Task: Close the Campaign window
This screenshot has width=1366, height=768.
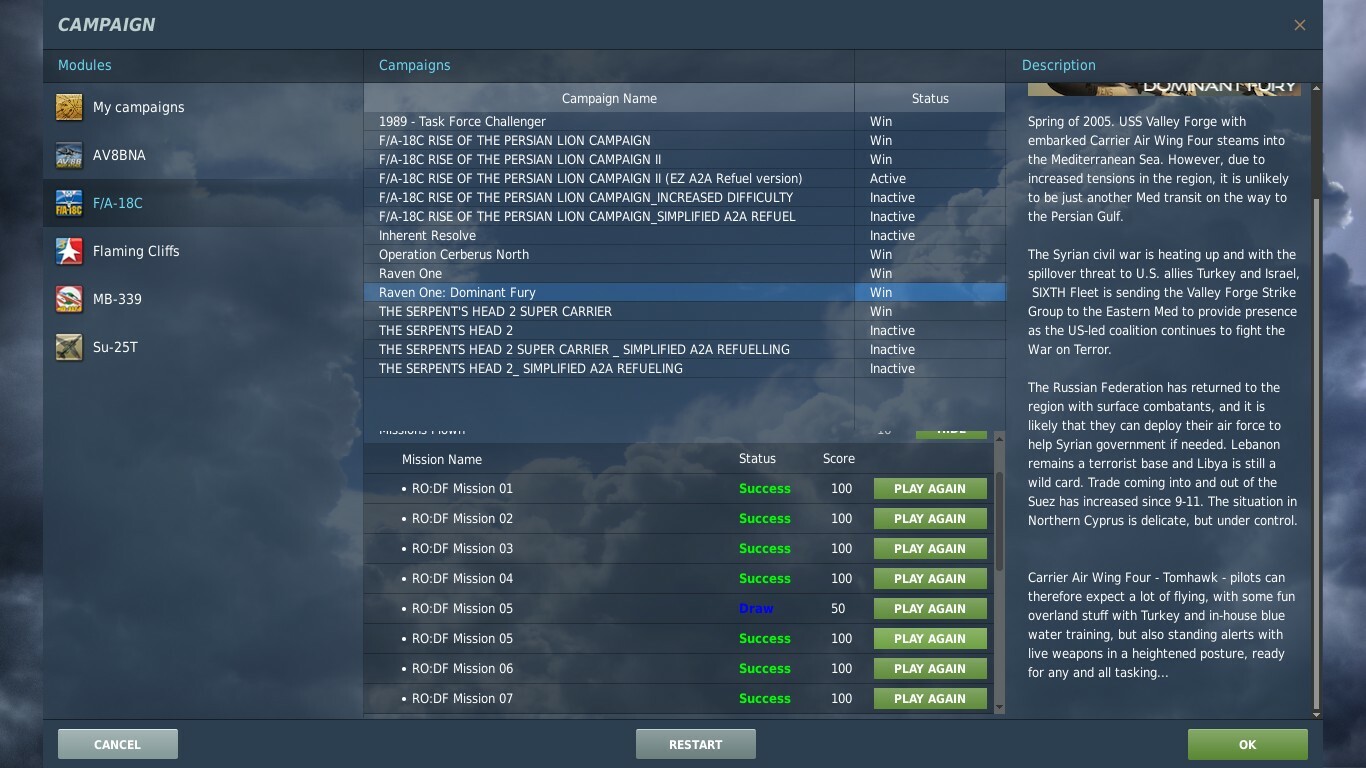Action: point(1300,25)
